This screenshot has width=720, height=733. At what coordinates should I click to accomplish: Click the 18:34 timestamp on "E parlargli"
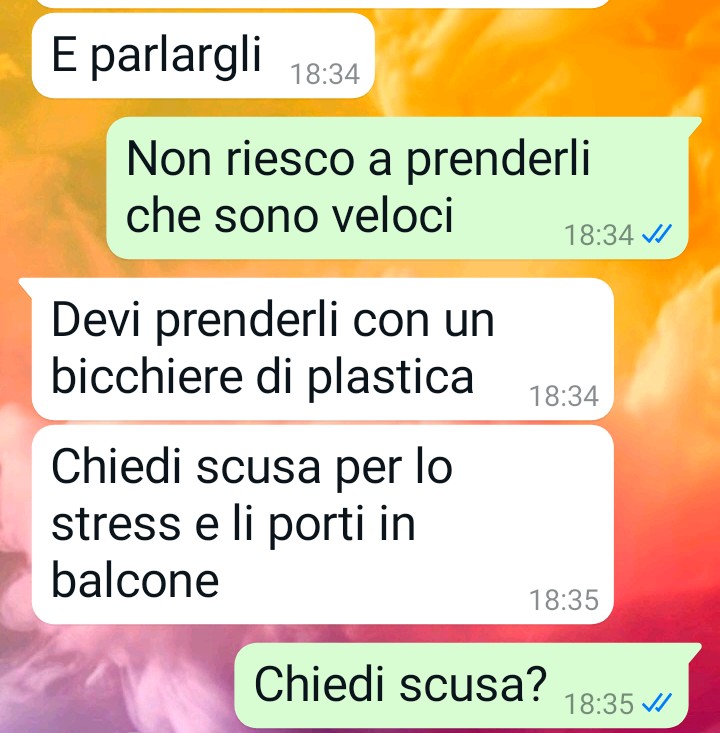pyautogui.click(x=325, y=74)
